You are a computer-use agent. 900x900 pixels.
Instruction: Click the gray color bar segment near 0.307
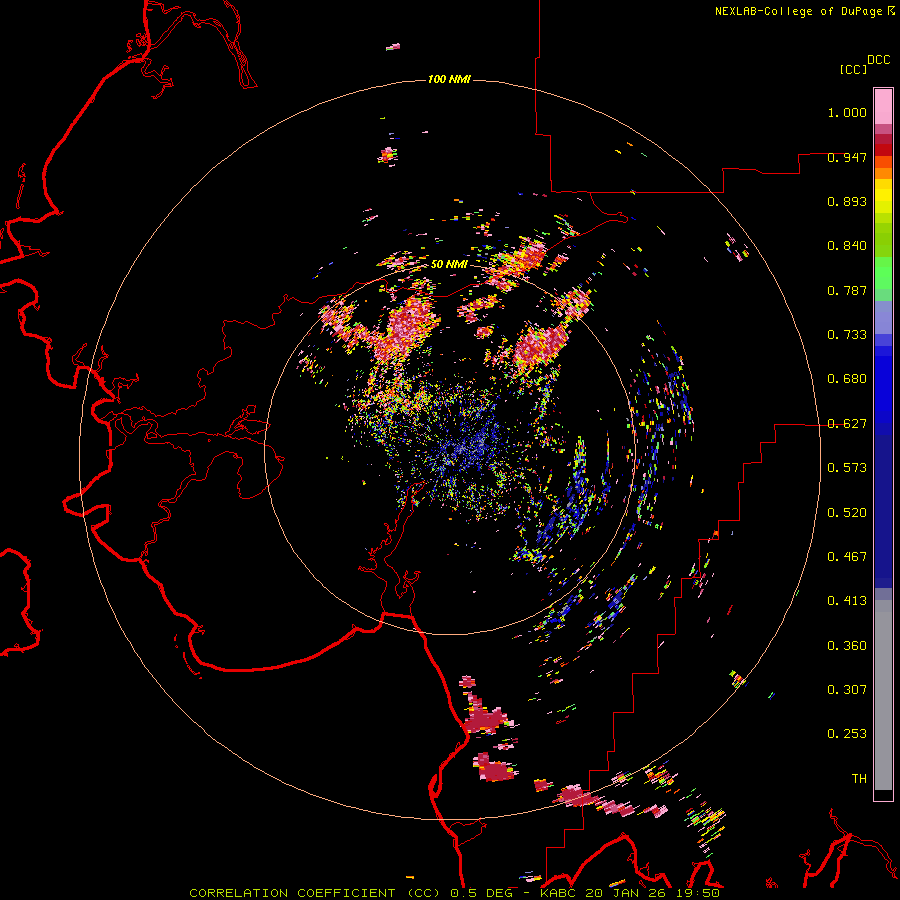[x=883, y=700]
